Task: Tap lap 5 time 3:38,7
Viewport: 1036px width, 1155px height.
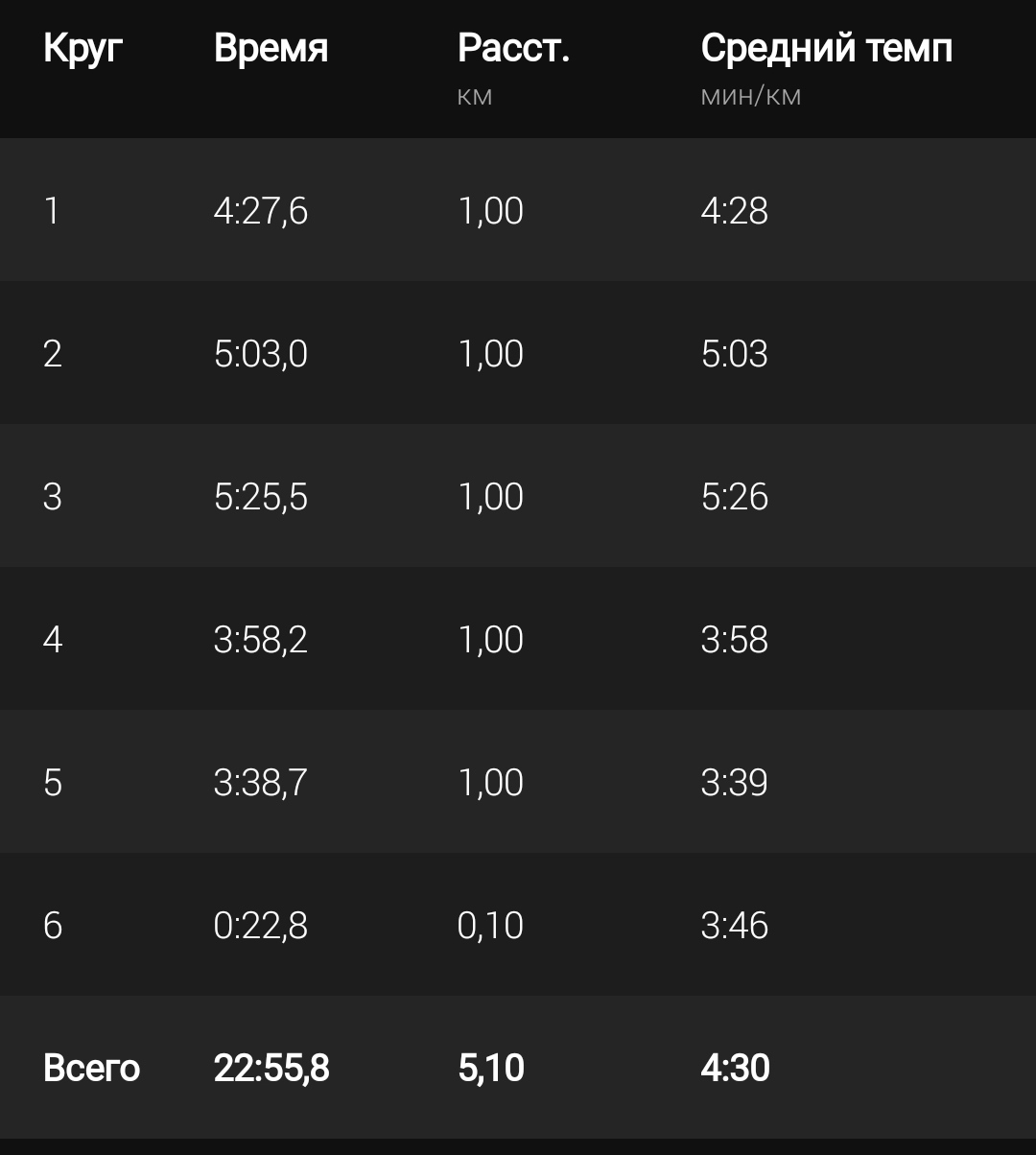Action: [260, 783]
